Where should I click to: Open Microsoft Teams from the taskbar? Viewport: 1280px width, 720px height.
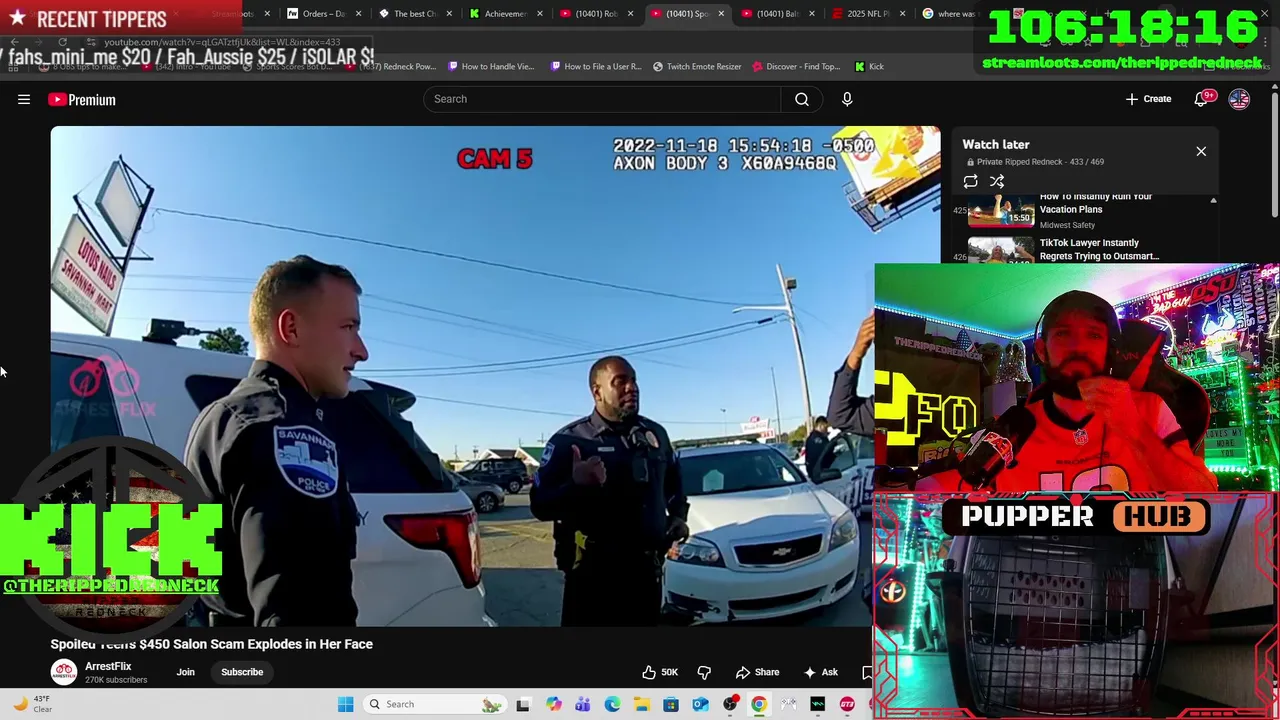tap(583, 704)
